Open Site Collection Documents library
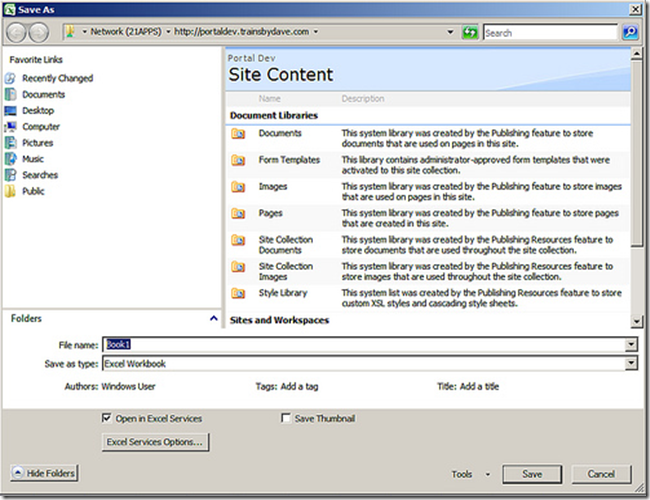 coord(286,245)
